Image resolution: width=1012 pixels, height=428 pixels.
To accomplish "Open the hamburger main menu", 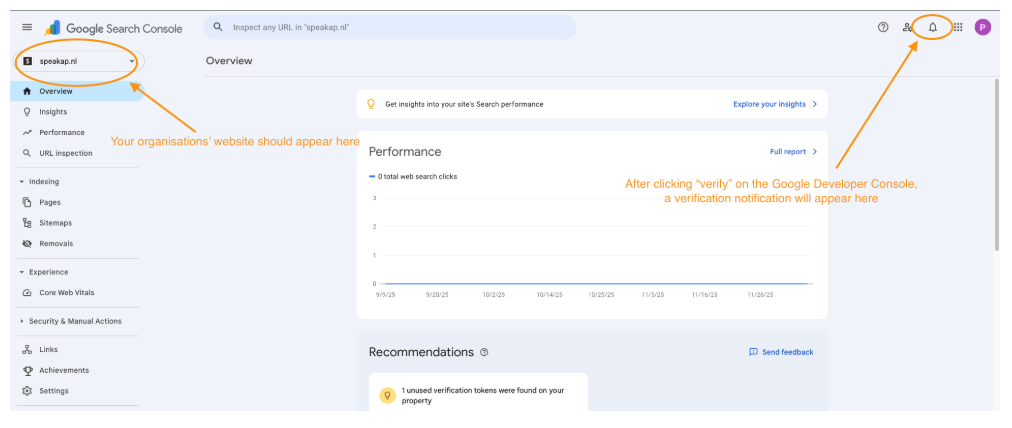I will coord(26,27).
